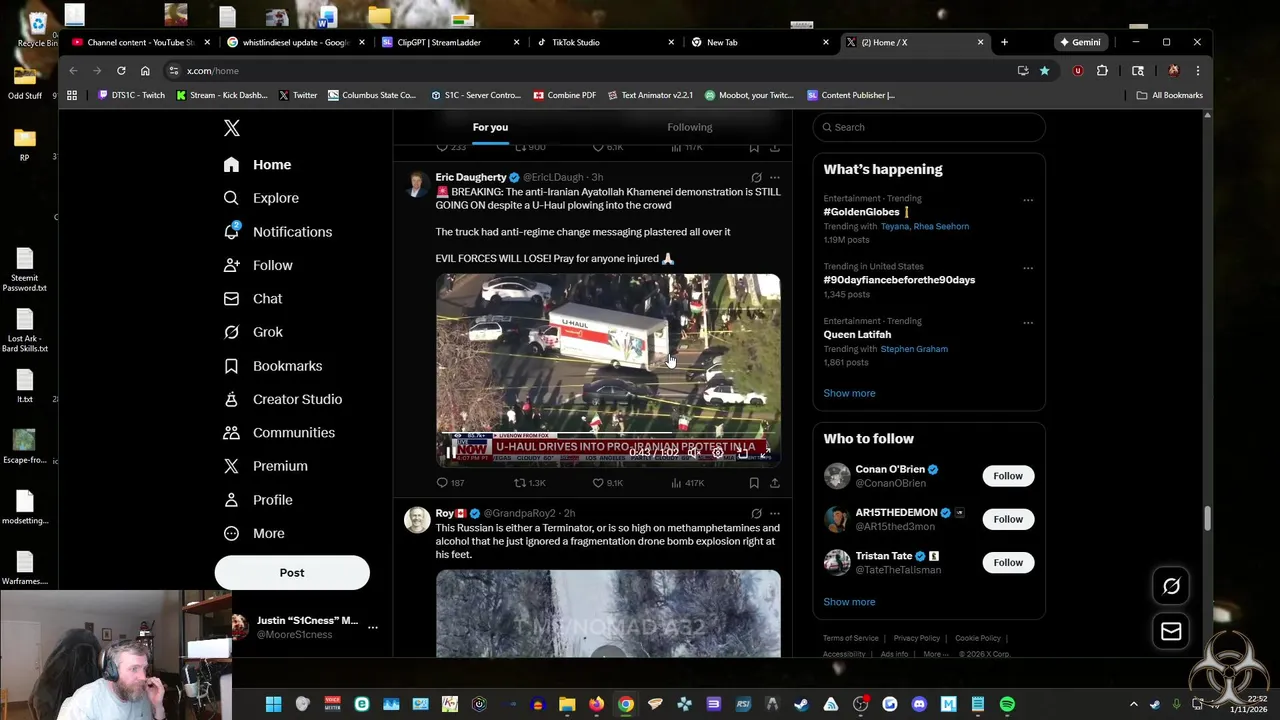This screenshot has height=720, width=1280.
Task: Switch to the TikTok Studio browser tab
Action: tap(605, 42)
